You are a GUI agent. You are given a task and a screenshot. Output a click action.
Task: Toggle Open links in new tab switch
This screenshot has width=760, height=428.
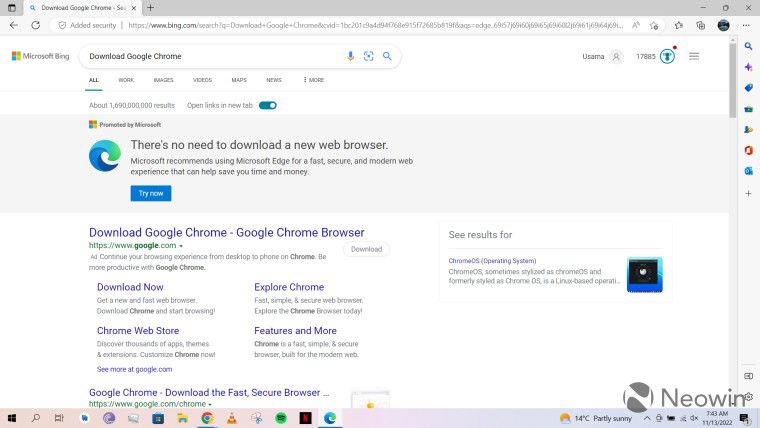[268, 106]
